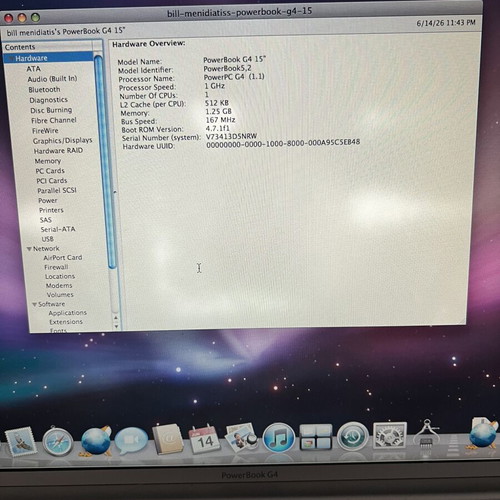The image size is (500, 500).
Task: Select Disc Burning in the sidebar
Action: [51, 110]
